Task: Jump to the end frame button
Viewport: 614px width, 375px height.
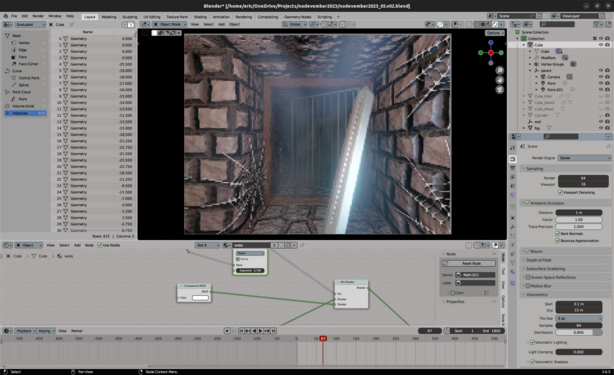Action: point(273,331)
